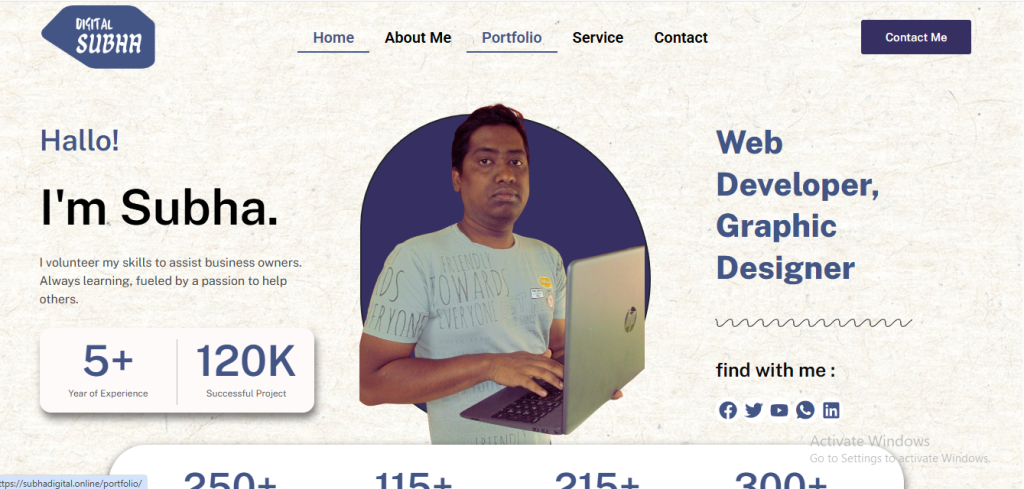1024x489 pixels.
Task: Click the 120K Successful Project stat
Action: (246, 370)
